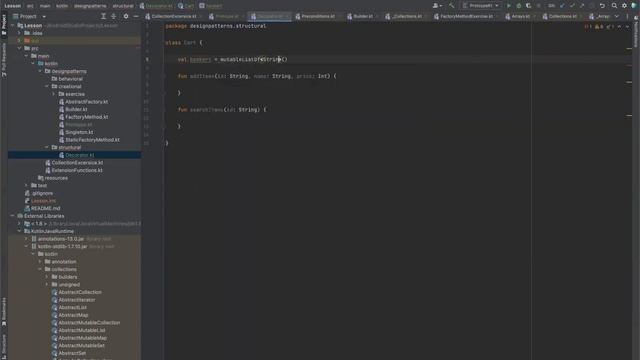Hide the Project tool window
640x360 pixels.
[x=136, y=16]
